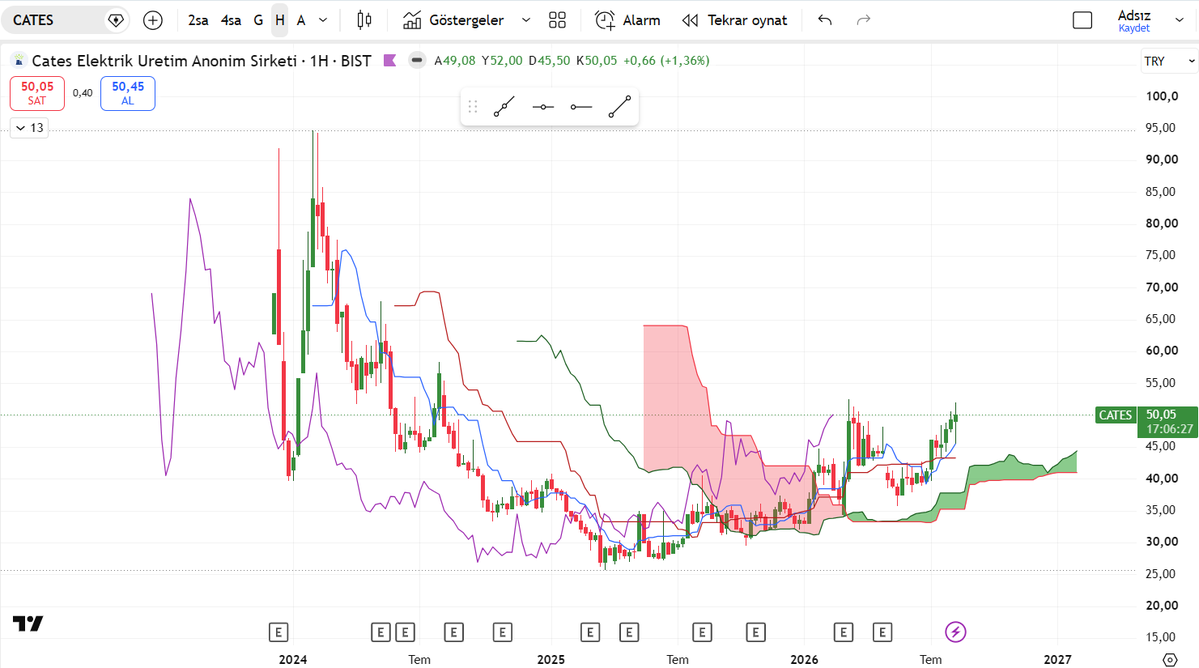Click the Y52,00 high value in legend

(x=502, y=60)
